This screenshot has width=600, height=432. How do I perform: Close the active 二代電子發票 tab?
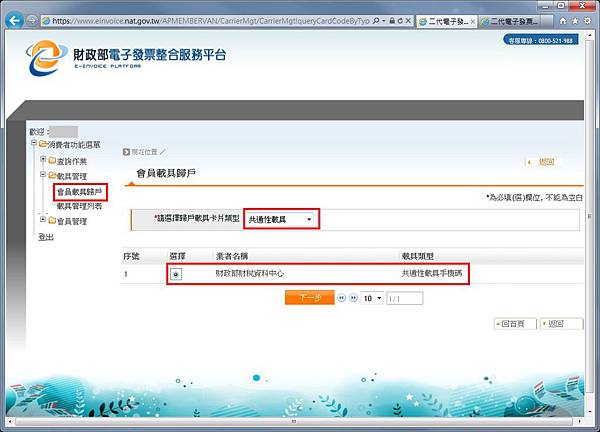click(x=473, y=22)
